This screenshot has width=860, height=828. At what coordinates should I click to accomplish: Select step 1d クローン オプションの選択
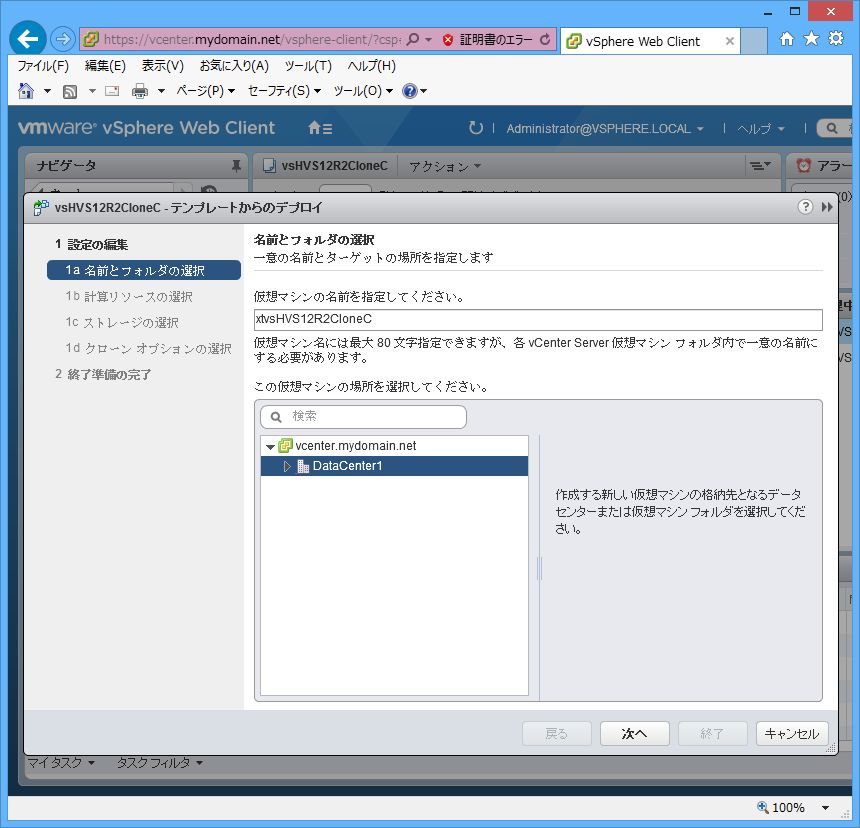coord(148,348)
